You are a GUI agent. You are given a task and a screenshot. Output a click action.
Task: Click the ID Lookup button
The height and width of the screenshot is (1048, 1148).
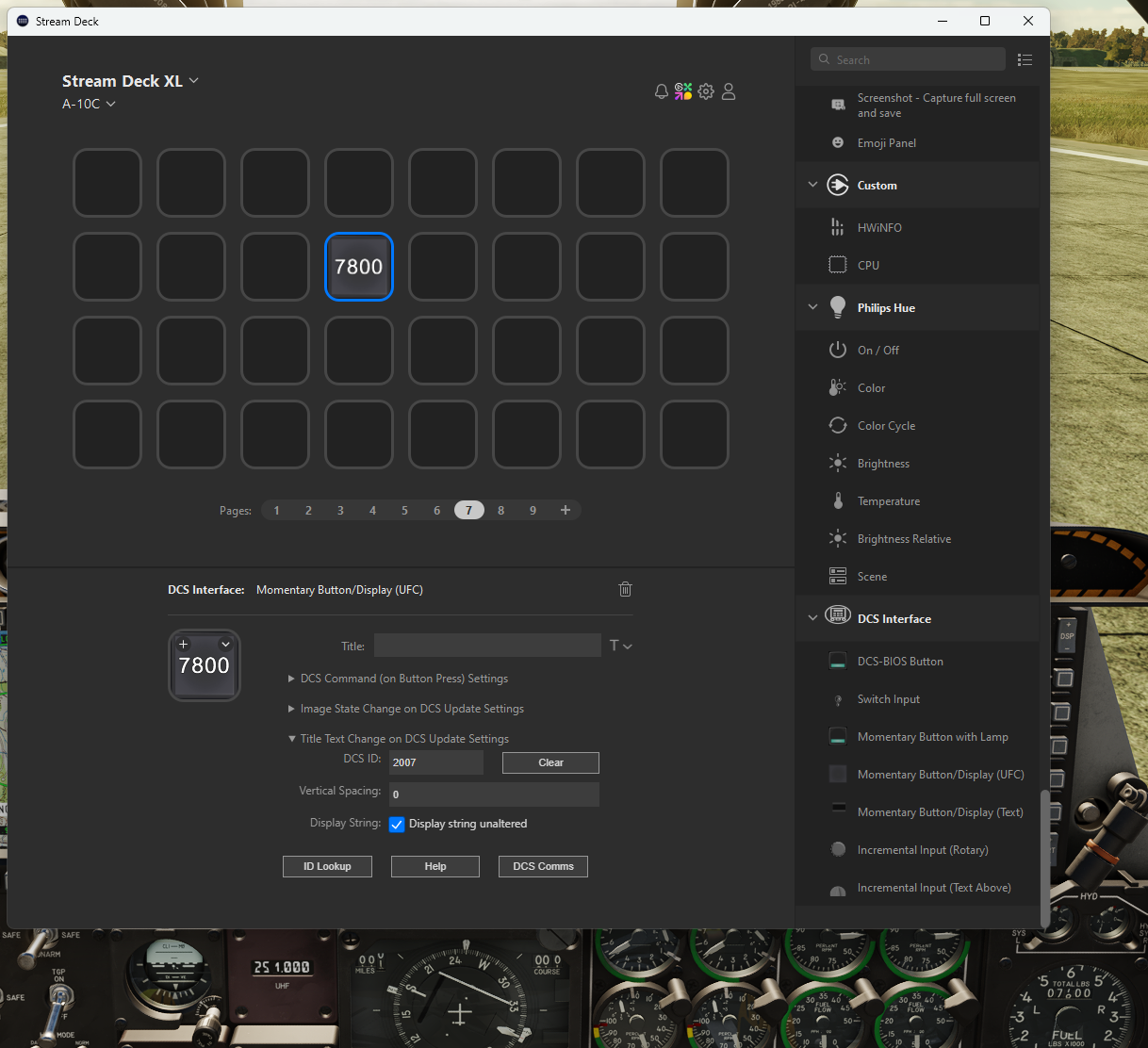coord(327,866)
